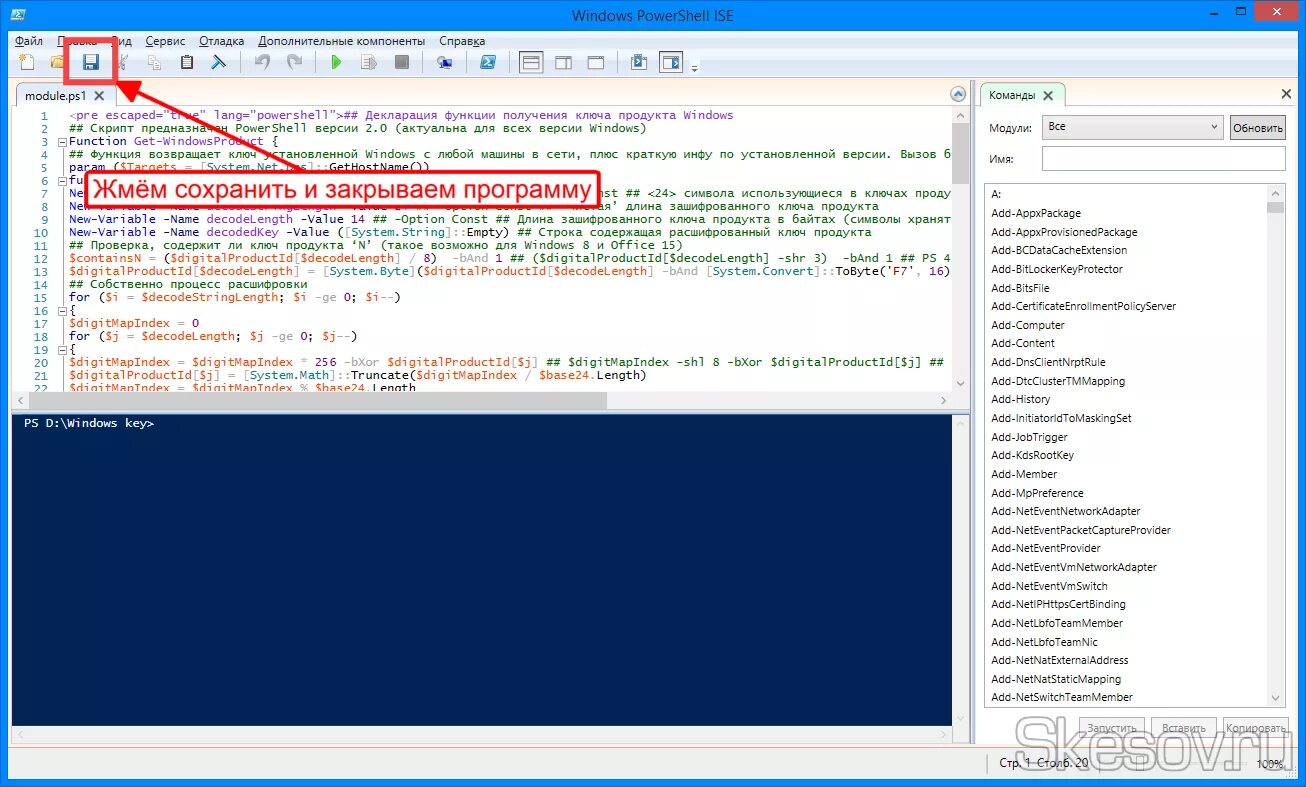The height and width of the screenshot is (787, 1306).
Task: Open a new remote PowerShell tab icon
Action: (445, 62)
